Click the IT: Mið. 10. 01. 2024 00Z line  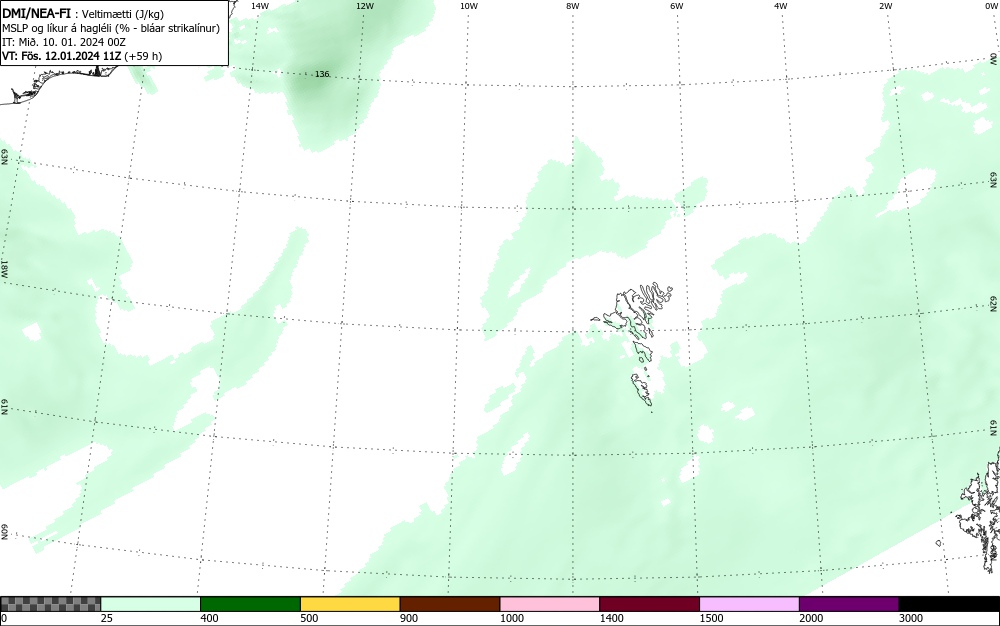(x=64, y=42)
